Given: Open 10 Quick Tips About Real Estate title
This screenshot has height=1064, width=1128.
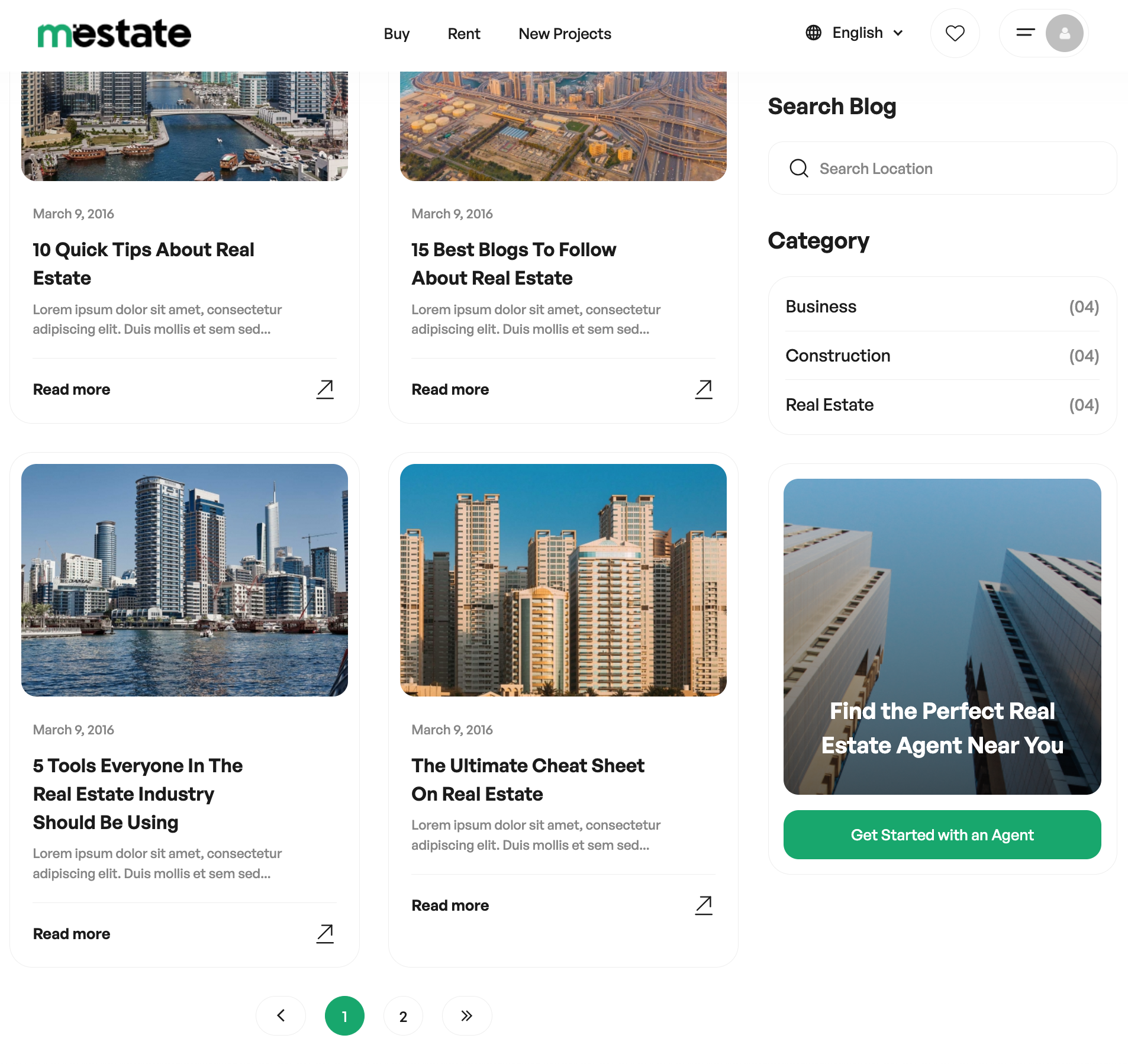Looking at the screenshot, I should point(143,264).
